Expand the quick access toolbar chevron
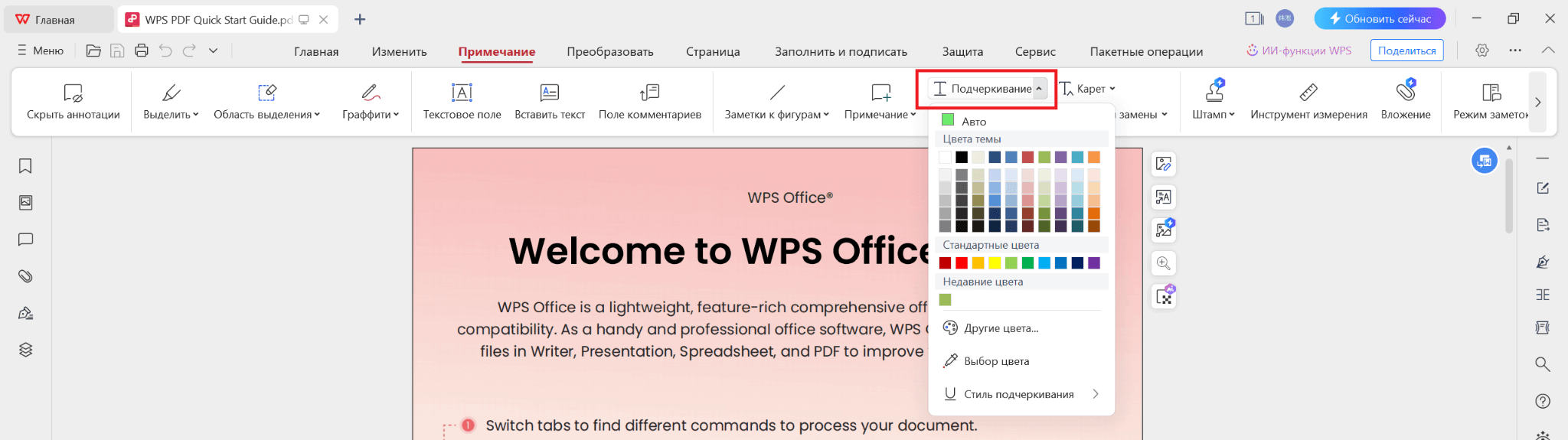 213,51
